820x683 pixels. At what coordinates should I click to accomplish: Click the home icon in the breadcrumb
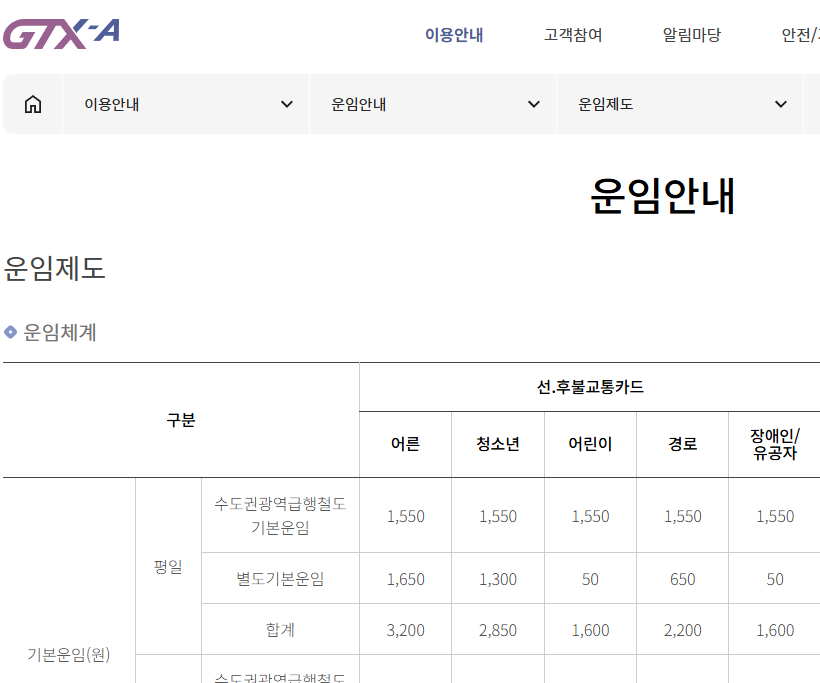[x=32, y=103]
